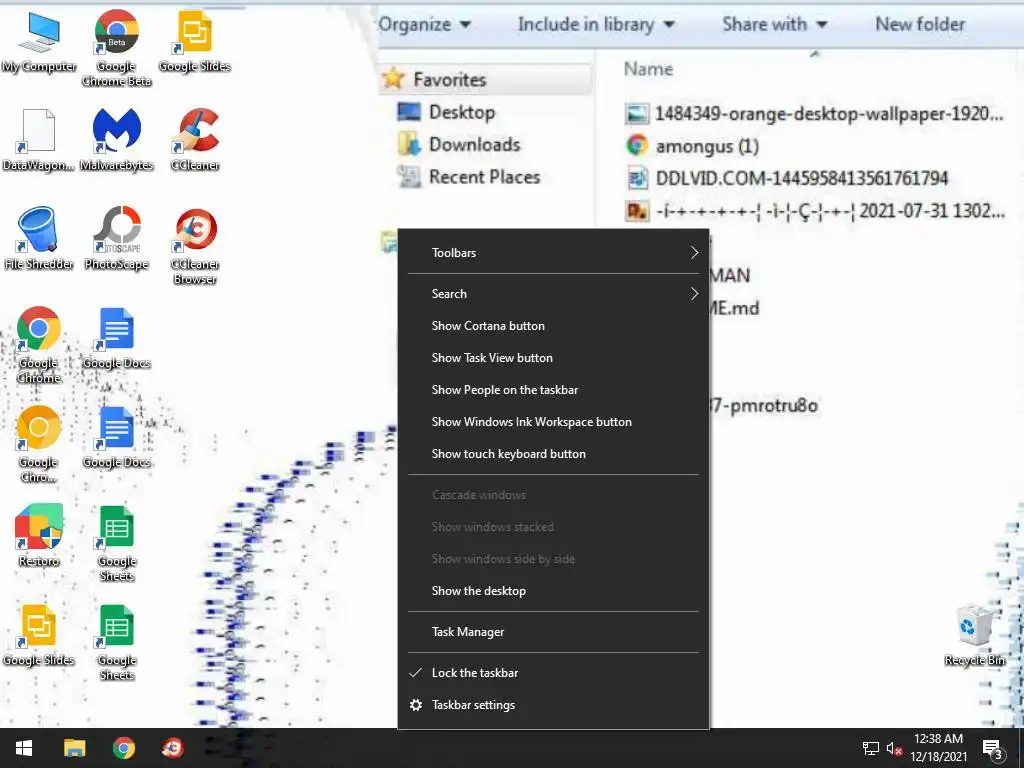The image size is (1024, 768).
Task: Toggle Show Cortana button
Action: (553, 326)
